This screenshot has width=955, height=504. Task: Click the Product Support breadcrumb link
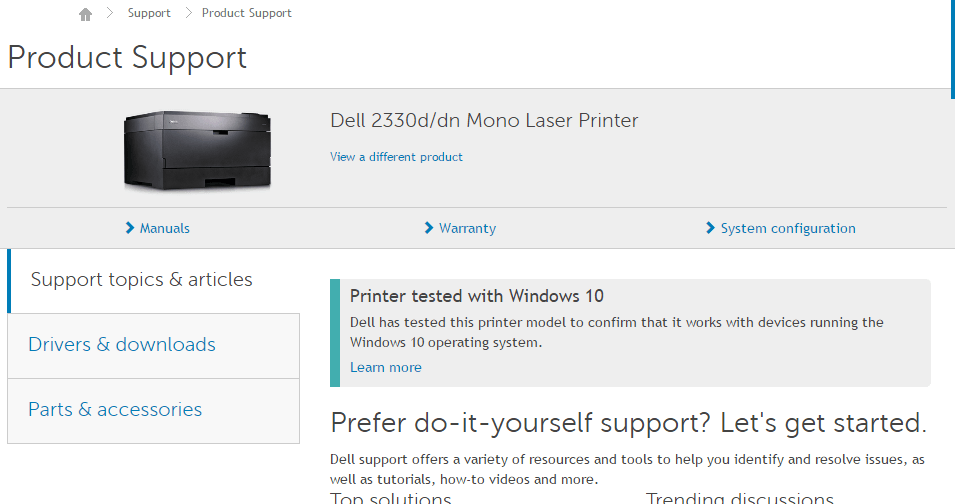point(247,13)
